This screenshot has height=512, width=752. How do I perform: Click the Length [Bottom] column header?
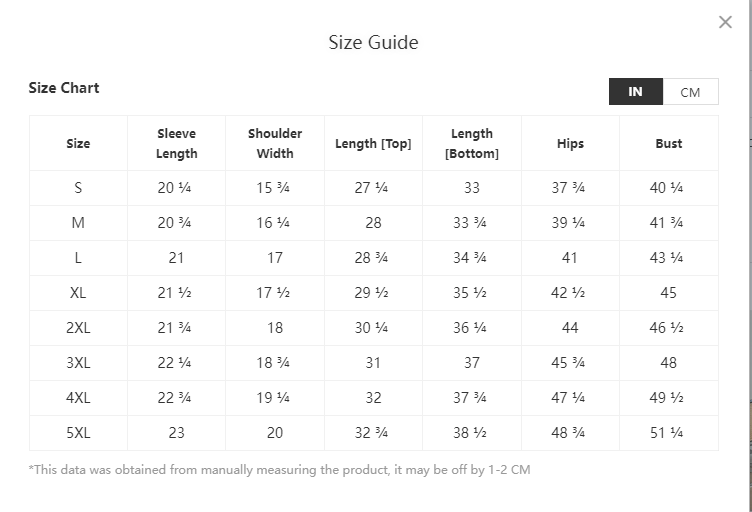(x=471, y=144)
